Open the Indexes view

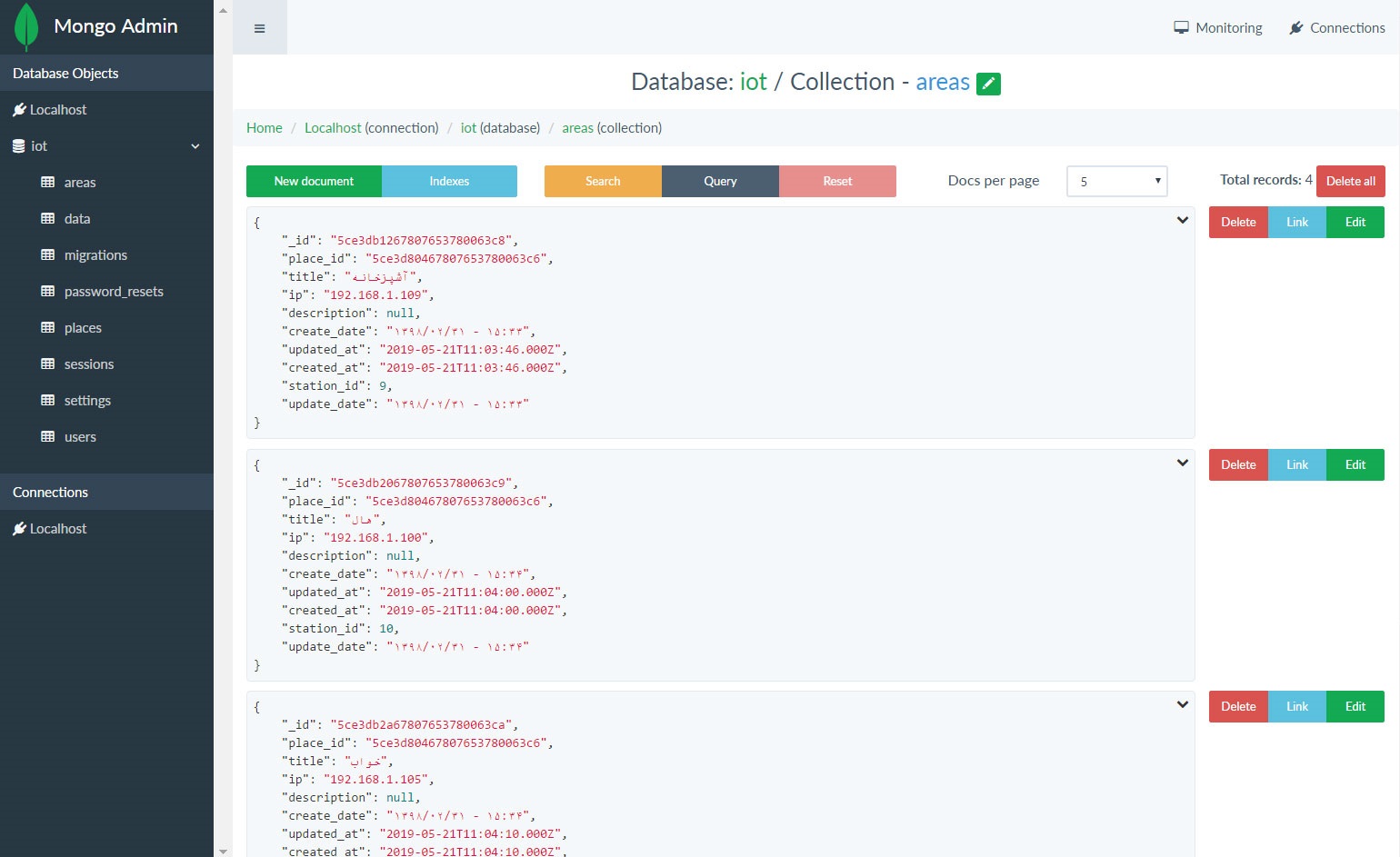[449, 181]
